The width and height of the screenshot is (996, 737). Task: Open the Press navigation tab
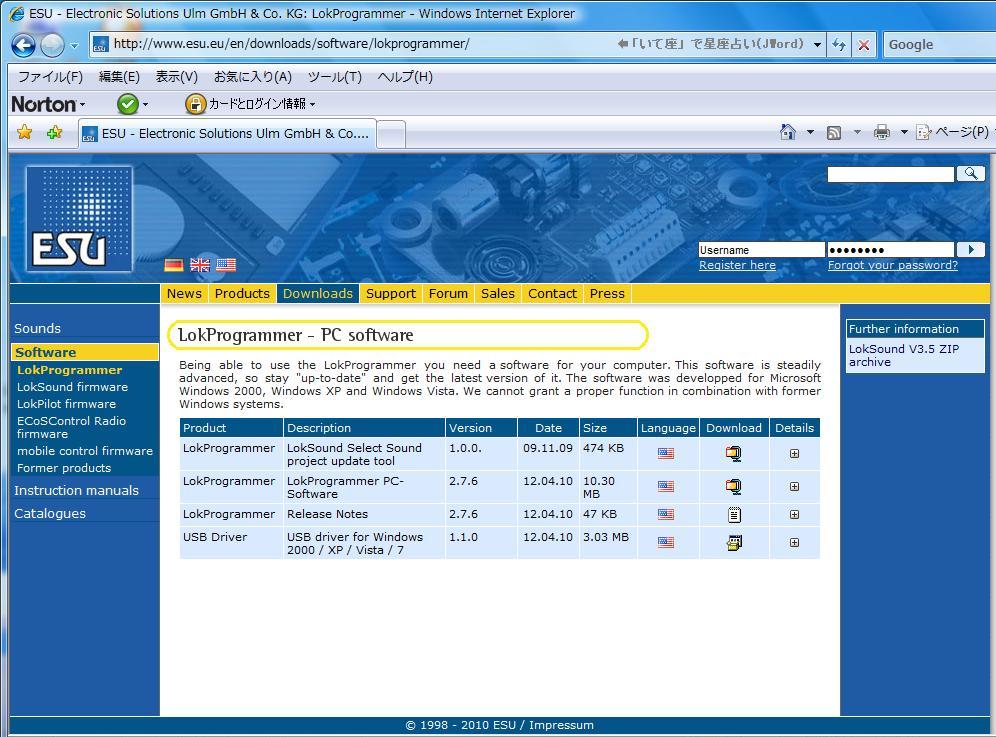click(x=607, y=294)
